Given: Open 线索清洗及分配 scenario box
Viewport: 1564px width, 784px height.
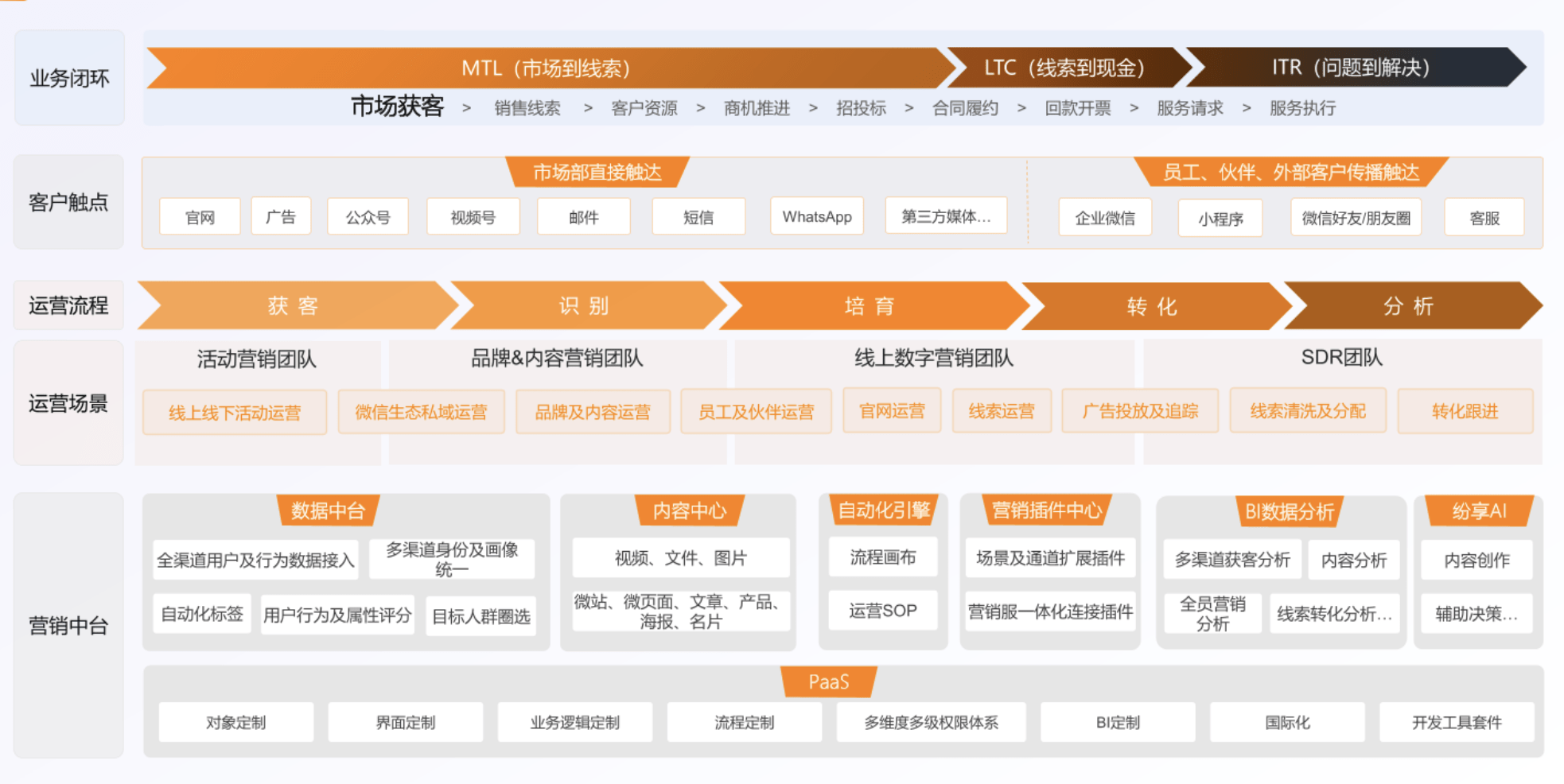Looking at the screenshot, I should [x=1307, y=411].
